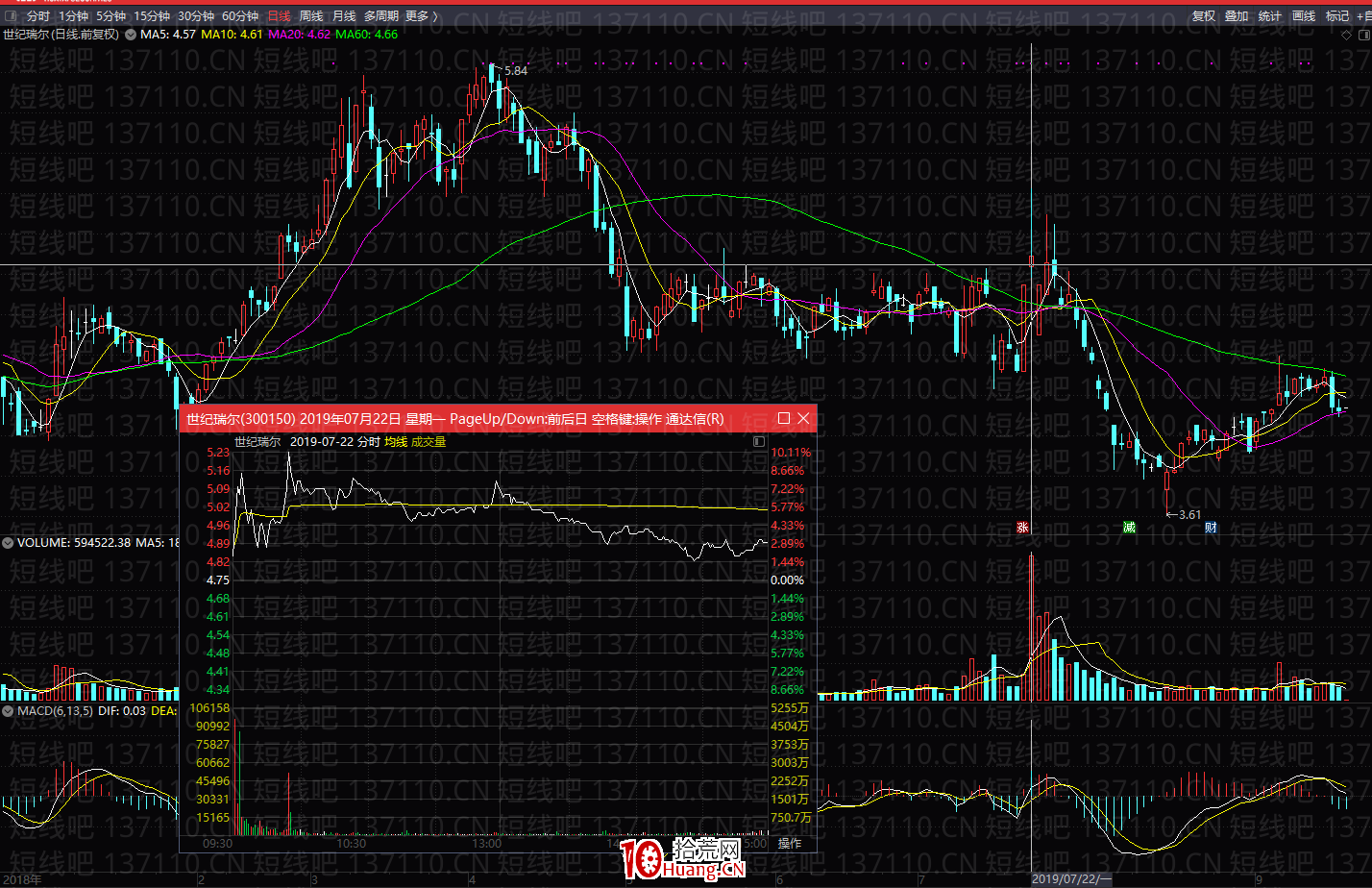Click the green 减 marker under the chart
The height and width of the screenshot is (888, 1372).
pos(1129,528)
